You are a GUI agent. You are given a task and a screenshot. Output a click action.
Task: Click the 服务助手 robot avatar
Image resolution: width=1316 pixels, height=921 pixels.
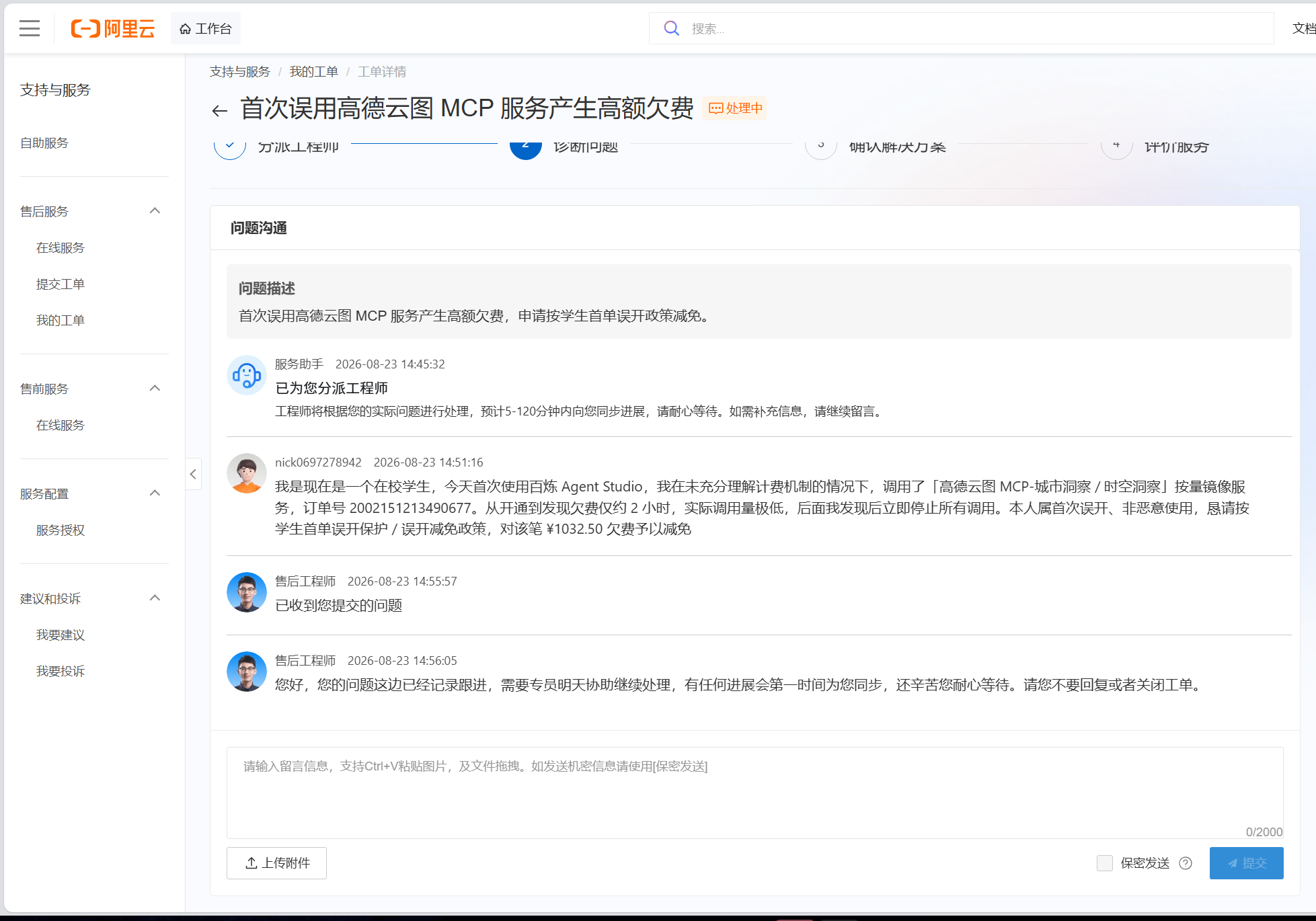[247, 375]
